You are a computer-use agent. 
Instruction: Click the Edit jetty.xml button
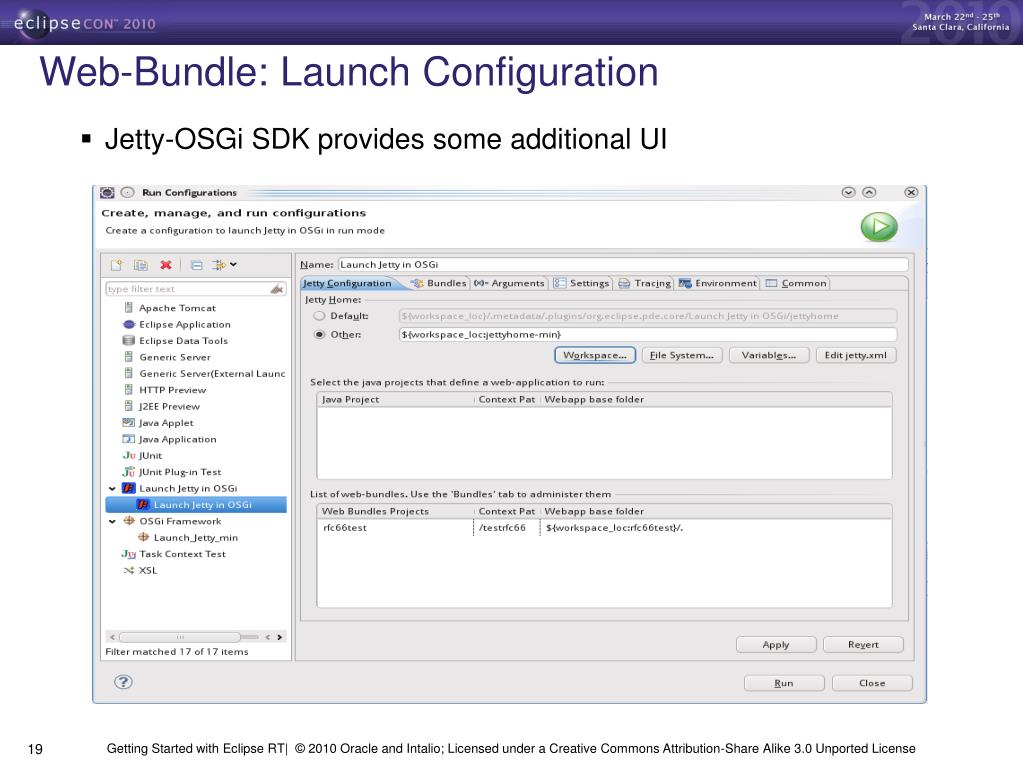tap(856, 355)
